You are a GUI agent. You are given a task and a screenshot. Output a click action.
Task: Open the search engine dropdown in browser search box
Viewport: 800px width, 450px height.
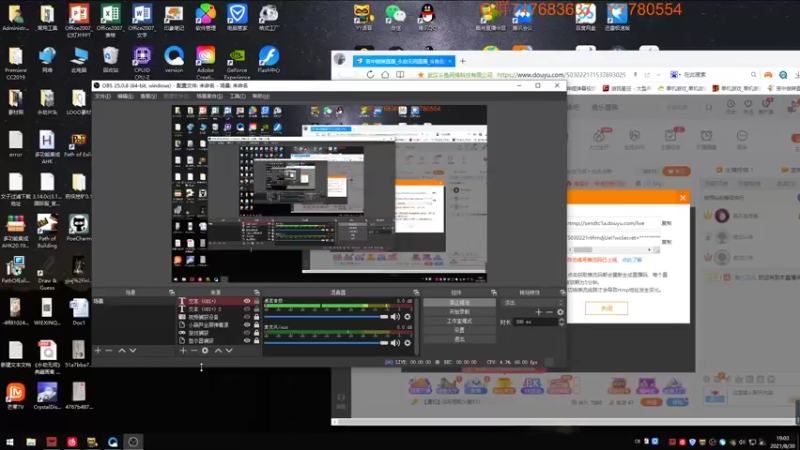click(x=676, y=74)
